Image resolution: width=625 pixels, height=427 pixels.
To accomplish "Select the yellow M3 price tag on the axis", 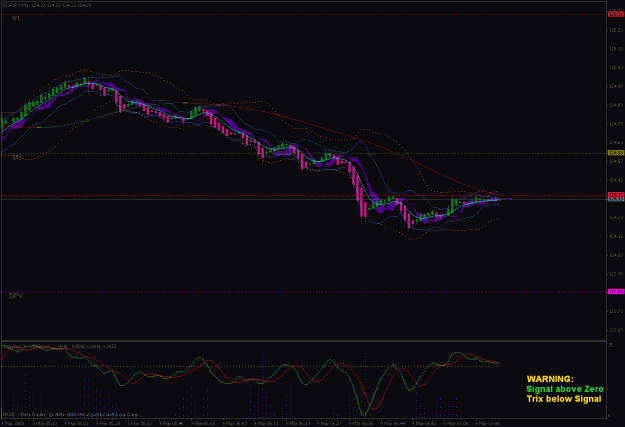I will point(616,153).
